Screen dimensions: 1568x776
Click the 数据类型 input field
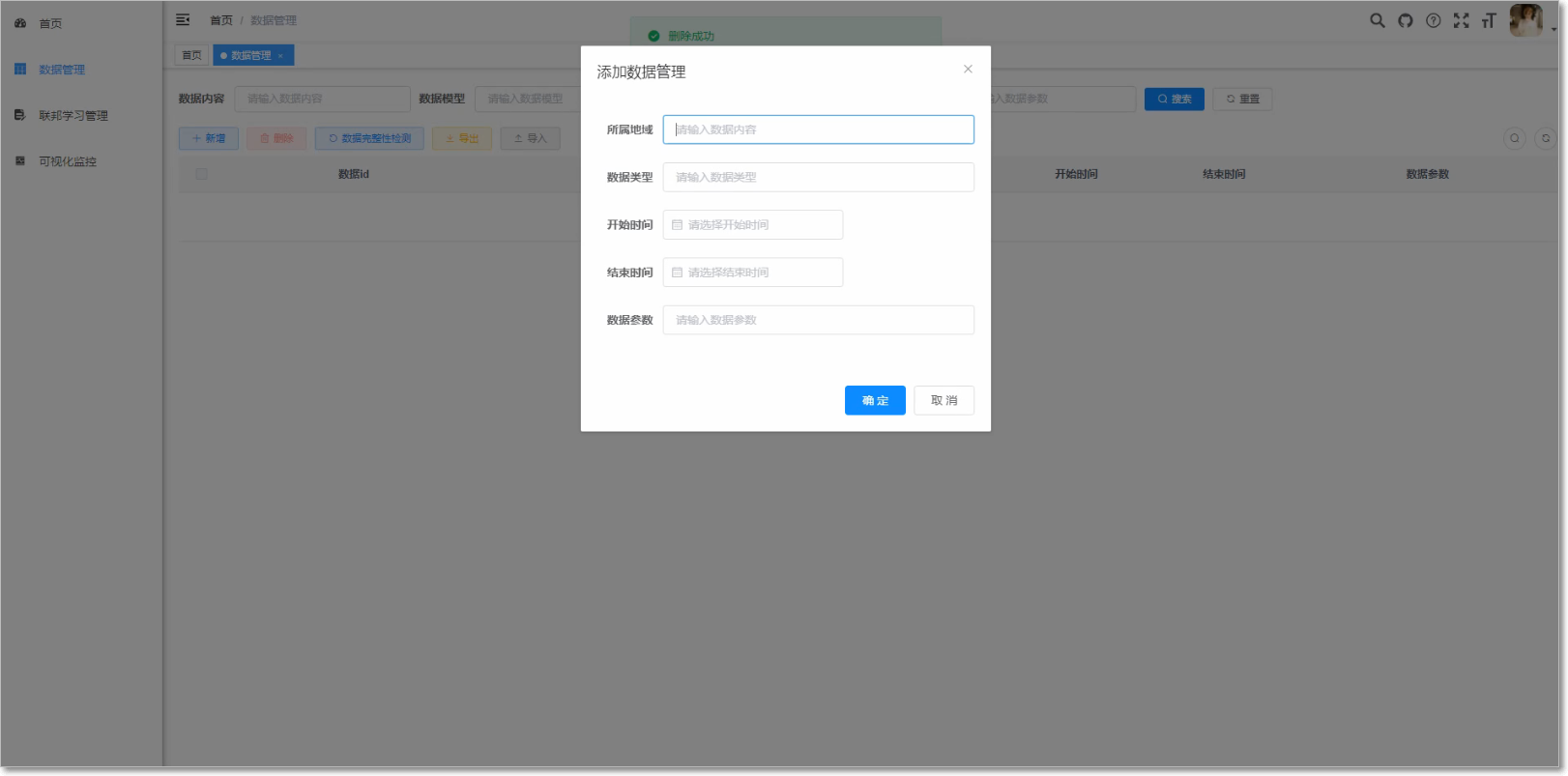pyautogui.click(x=818, y=177)
